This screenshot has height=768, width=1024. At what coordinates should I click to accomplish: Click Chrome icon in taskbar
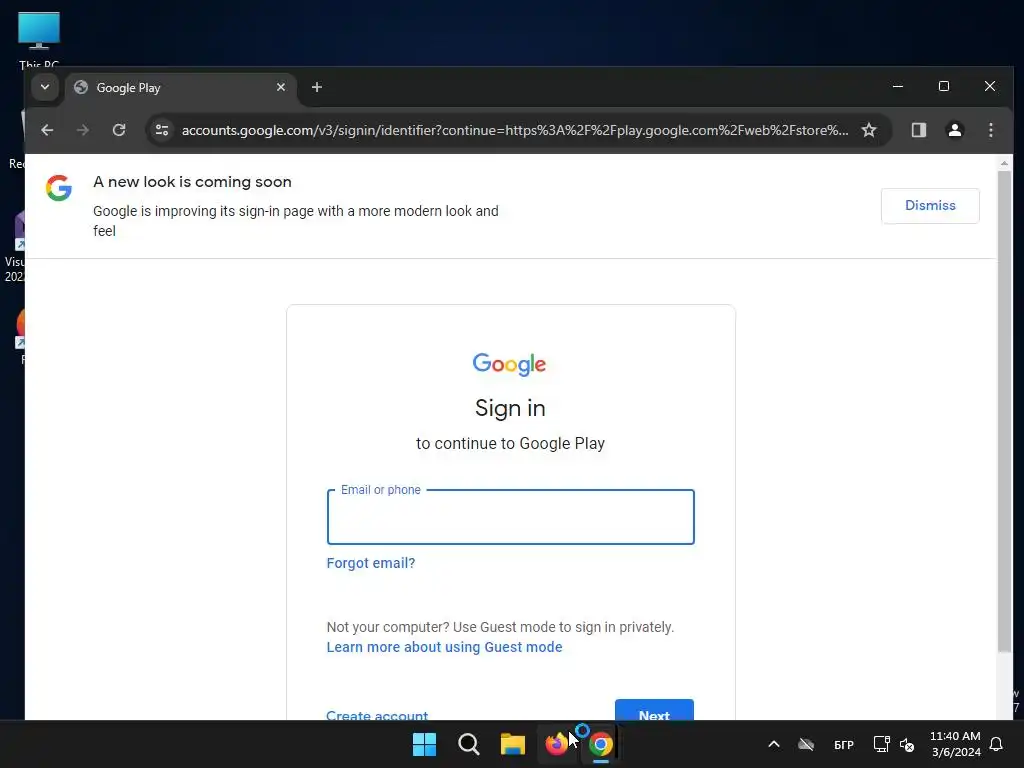(601, 744)
